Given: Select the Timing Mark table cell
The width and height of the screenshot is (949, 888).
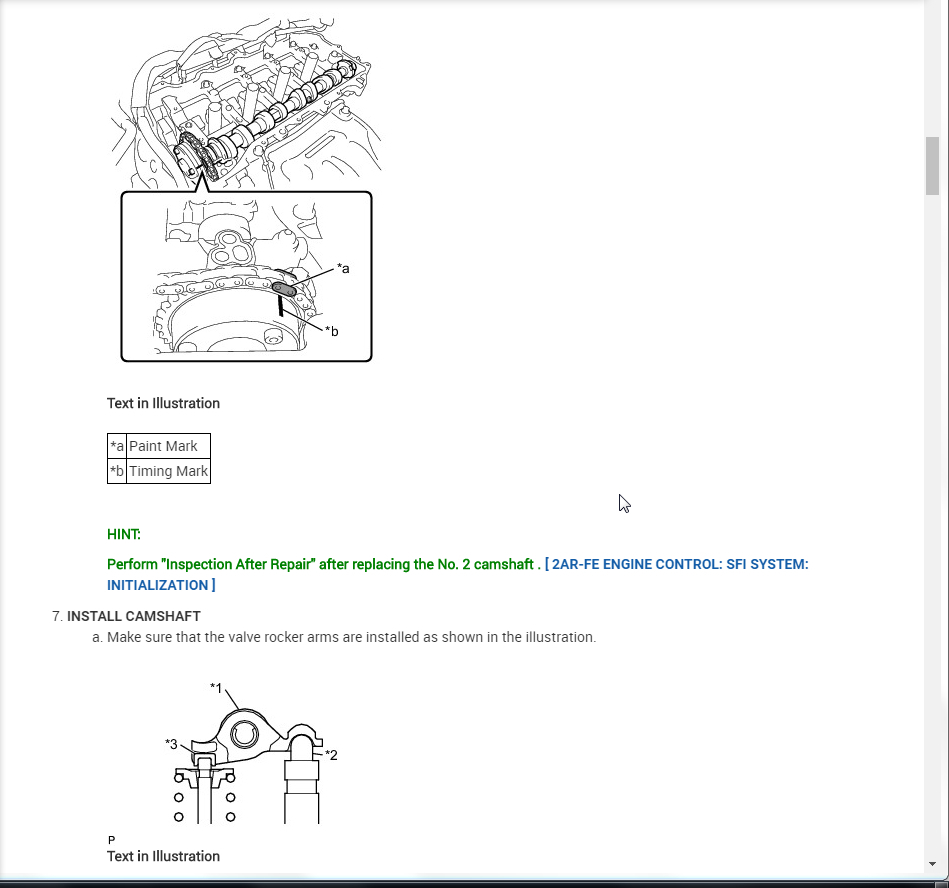Looking at the screenshot, I should pyautogui.click(x=168, y=471).
